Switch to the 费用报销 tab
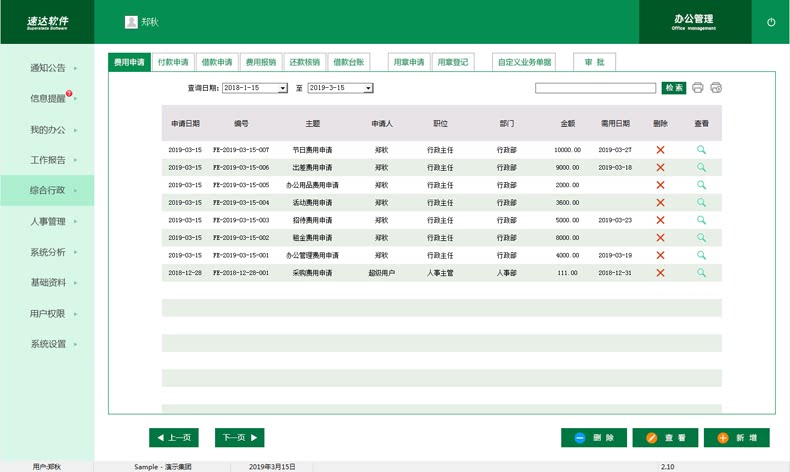 click(261, 62)
